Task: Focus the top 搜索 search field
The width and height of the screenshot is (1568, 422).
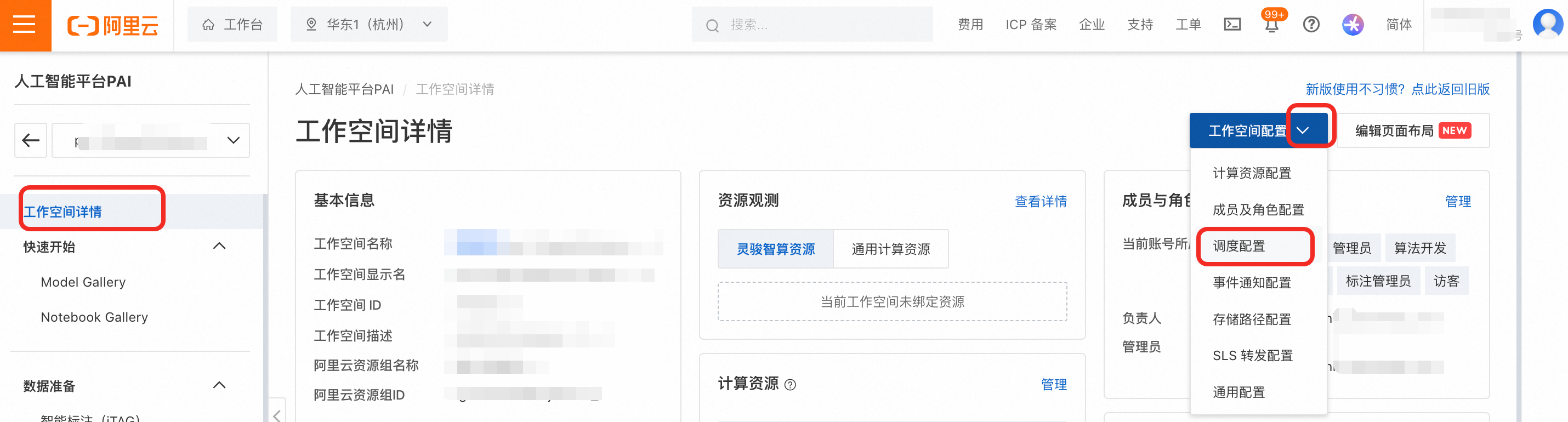Action: (811, 25)
